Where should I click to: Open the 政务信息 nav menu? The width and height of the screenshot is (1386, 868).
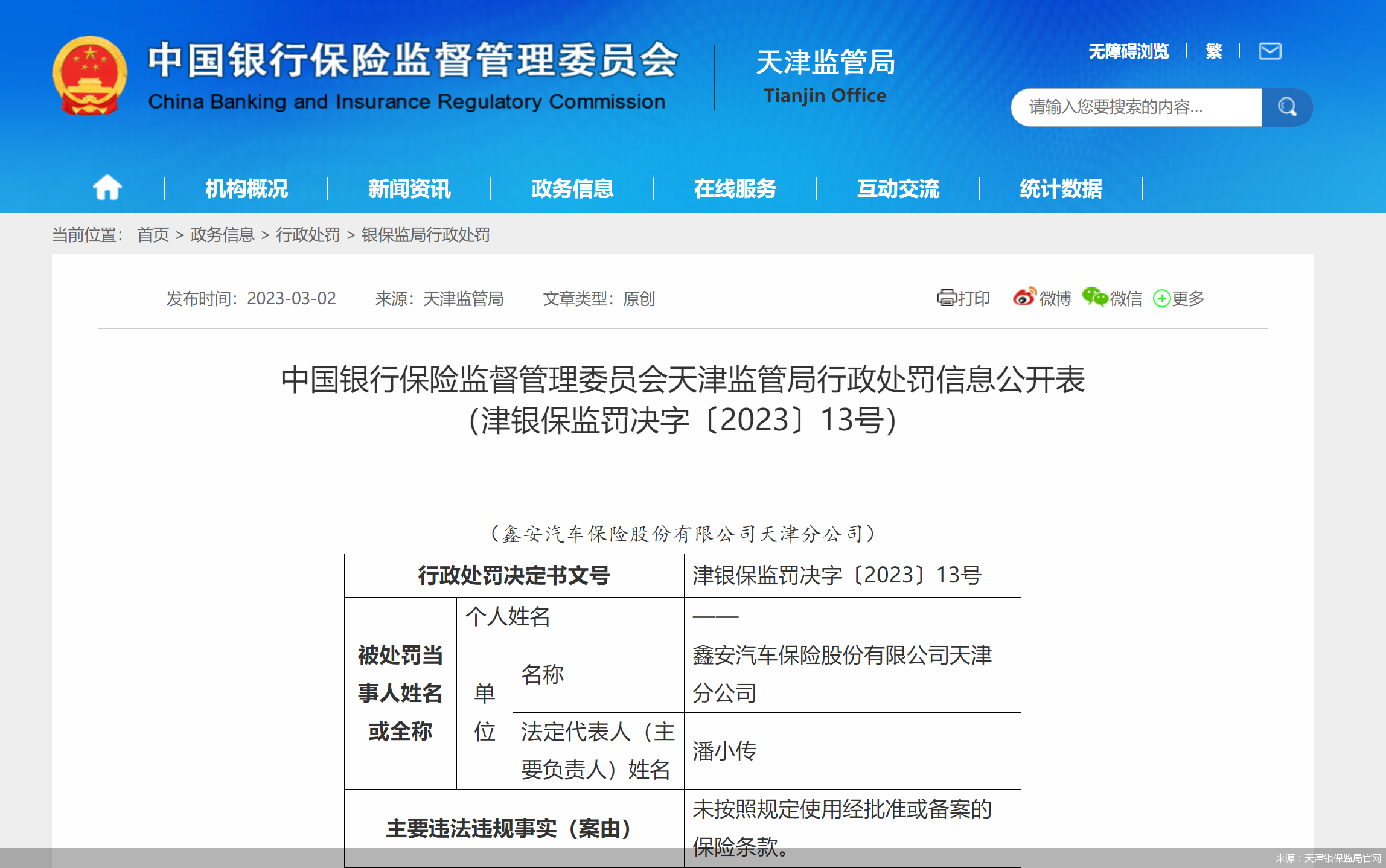572,188
